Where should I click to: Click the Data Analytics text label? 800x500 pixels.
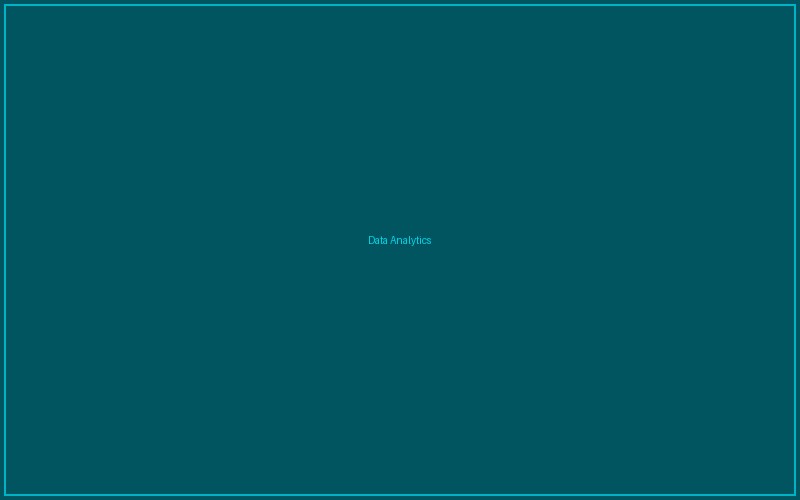(x=399, y=240)
